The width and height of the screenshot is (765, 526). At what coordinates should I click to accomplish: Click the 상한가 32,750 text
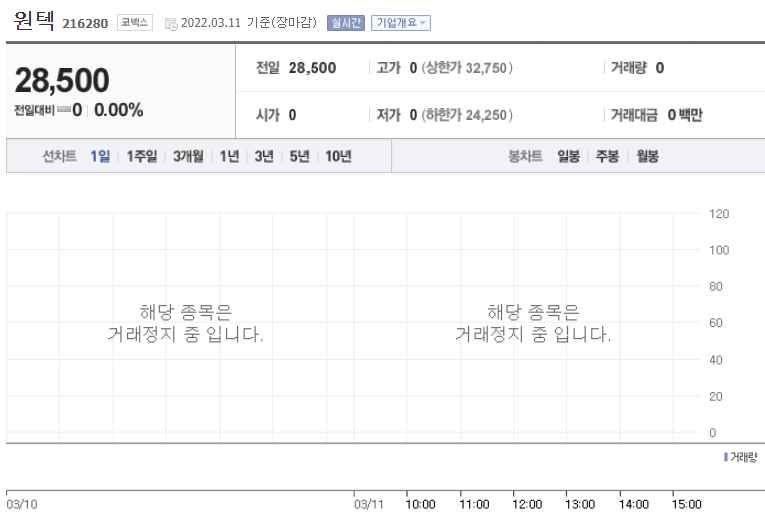[x=467, y=68]
